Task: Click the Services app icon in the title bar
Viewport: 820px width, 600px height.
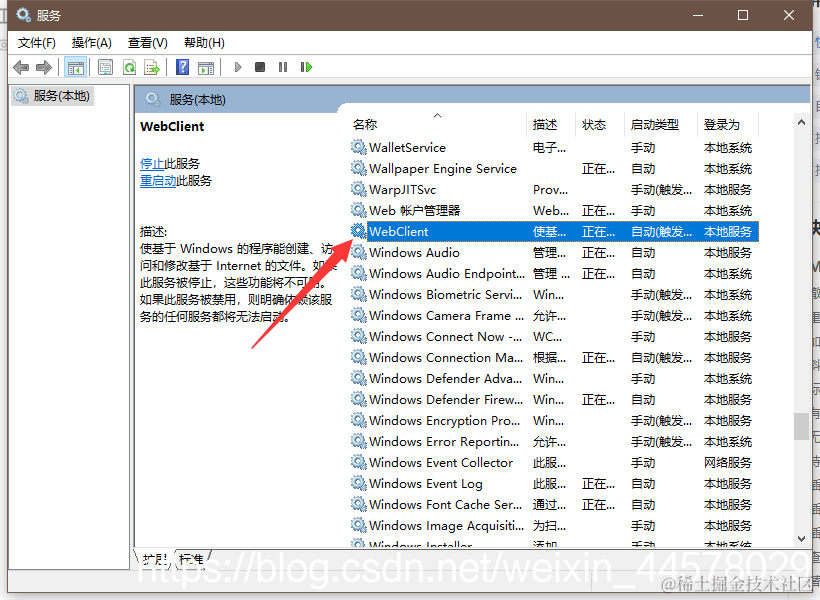Action: point(23,15)
